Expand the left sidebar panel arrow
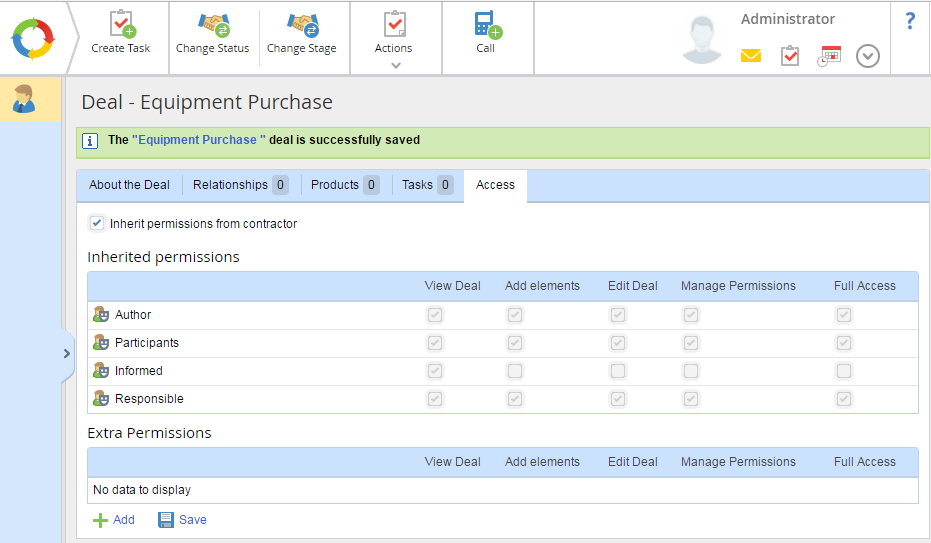931x543 pixels. click(66, 354)
